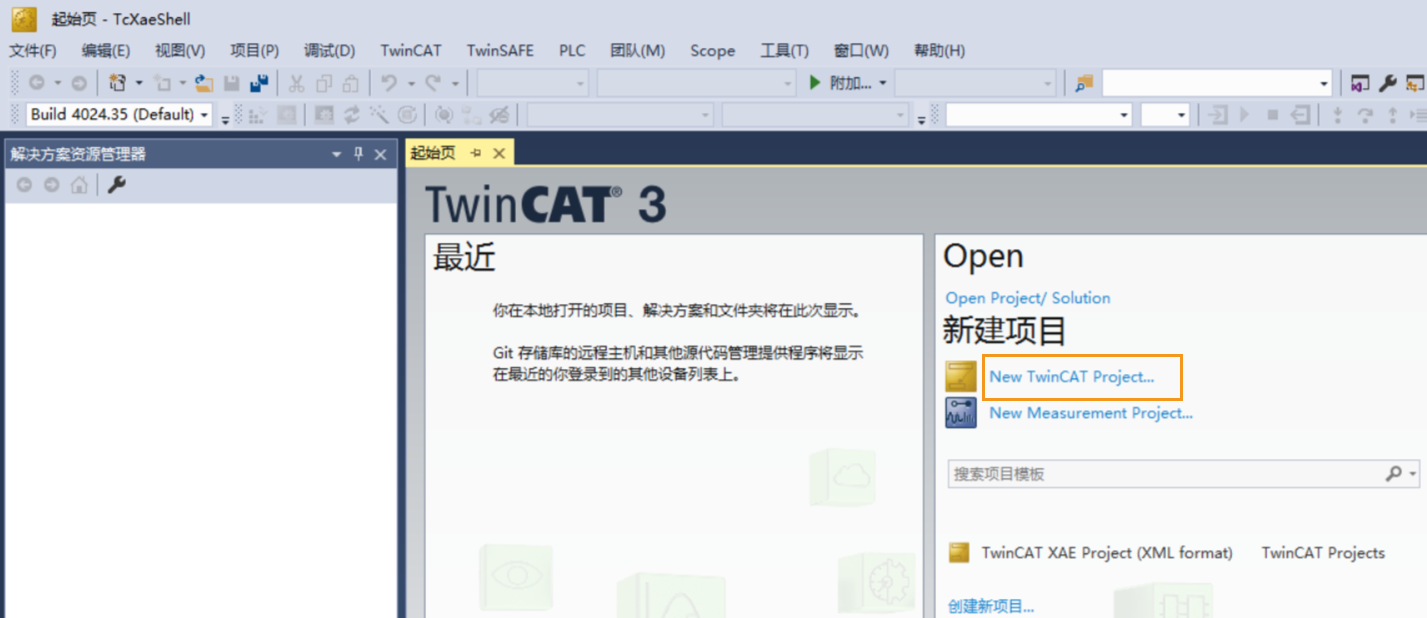Viewport: 1427px width, 618px height.
Task: Expand the template search options arrow
Action: point(1412,474)
